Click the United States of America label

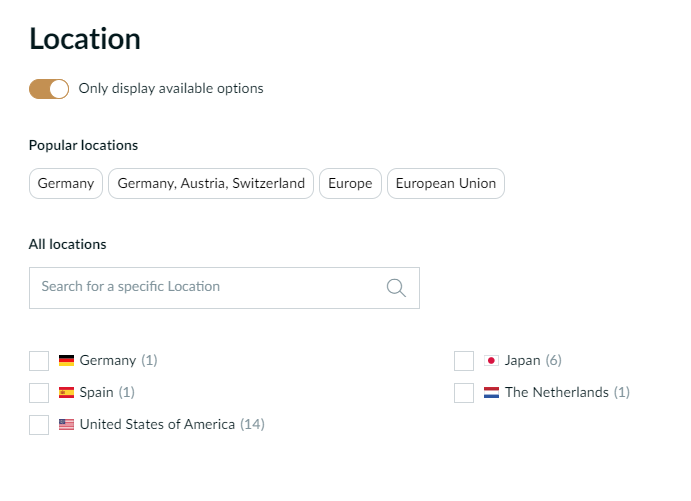point(157,425)
